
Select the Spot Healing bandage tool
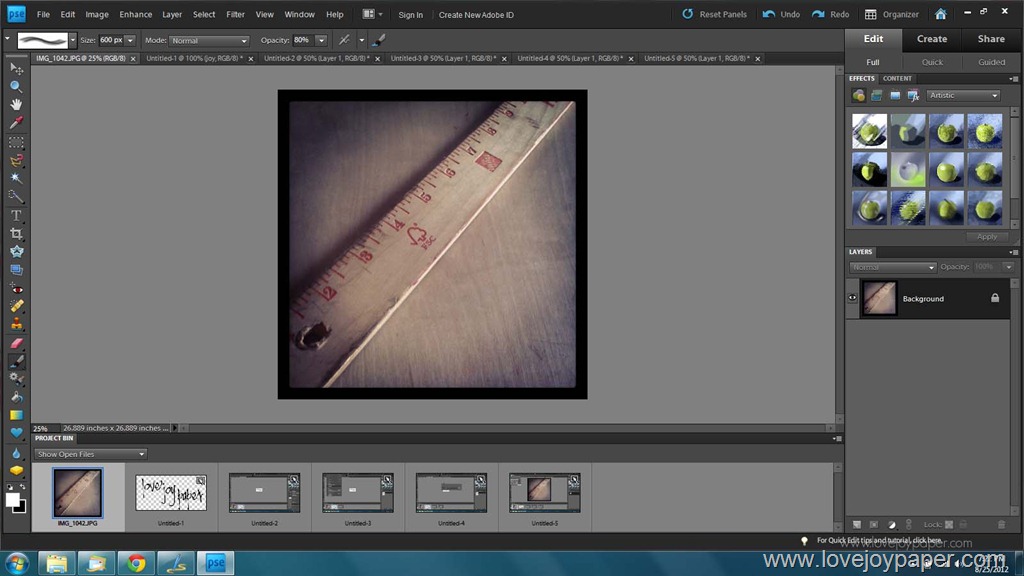(16, 306)
